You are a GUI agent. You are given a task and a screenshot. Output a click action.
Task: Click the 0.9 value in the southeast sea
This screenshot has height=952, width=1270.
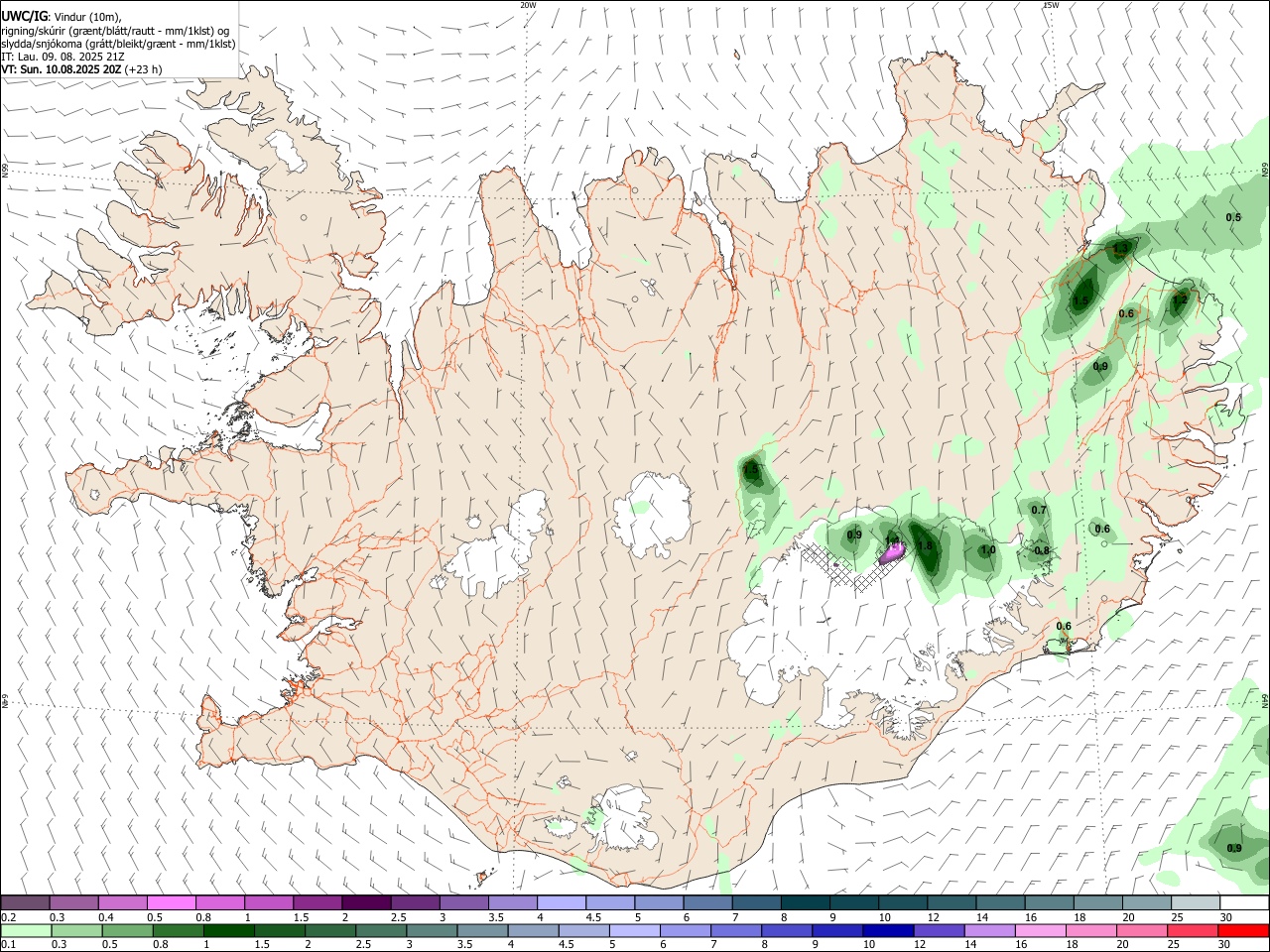pyautogui.click(x=1234, y=848)
